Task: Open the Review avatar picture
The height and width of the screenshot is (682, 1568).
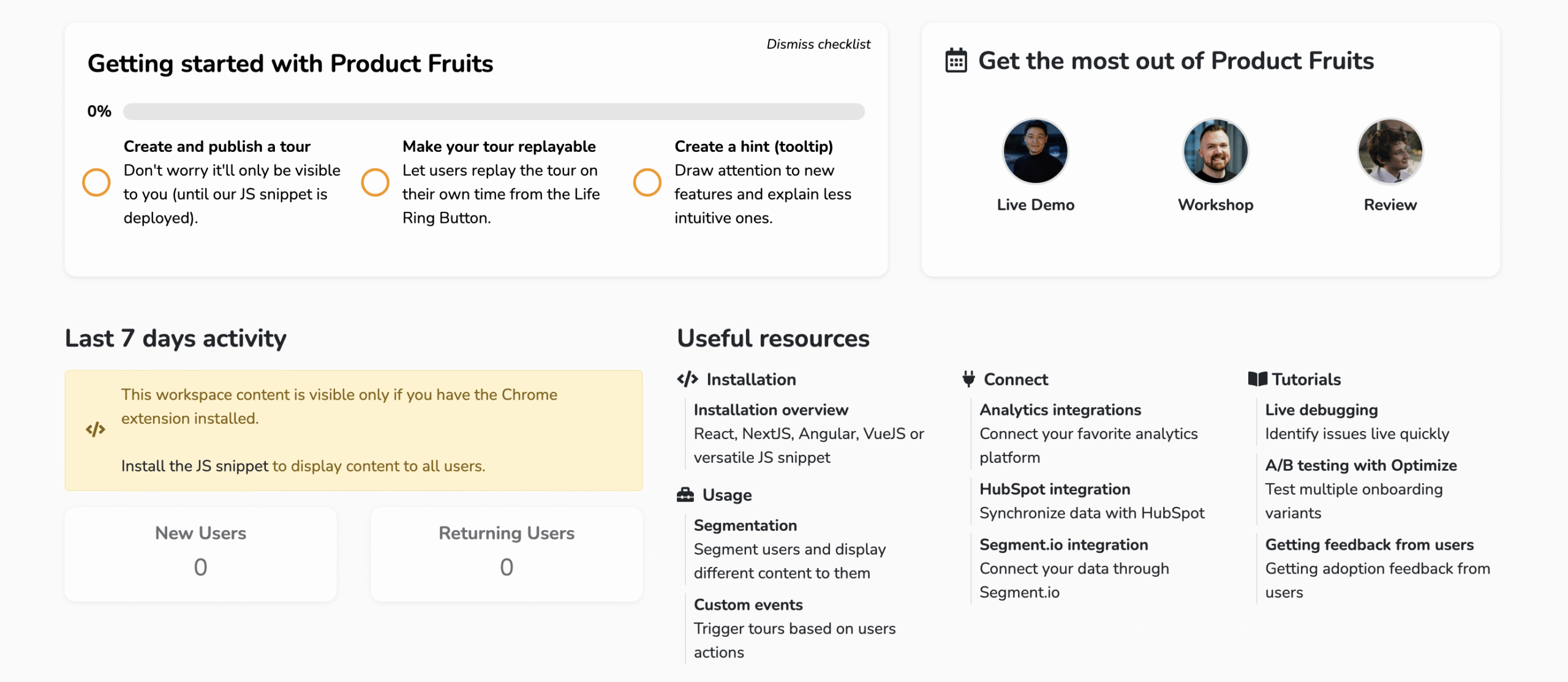Action: coord(1390,151)
